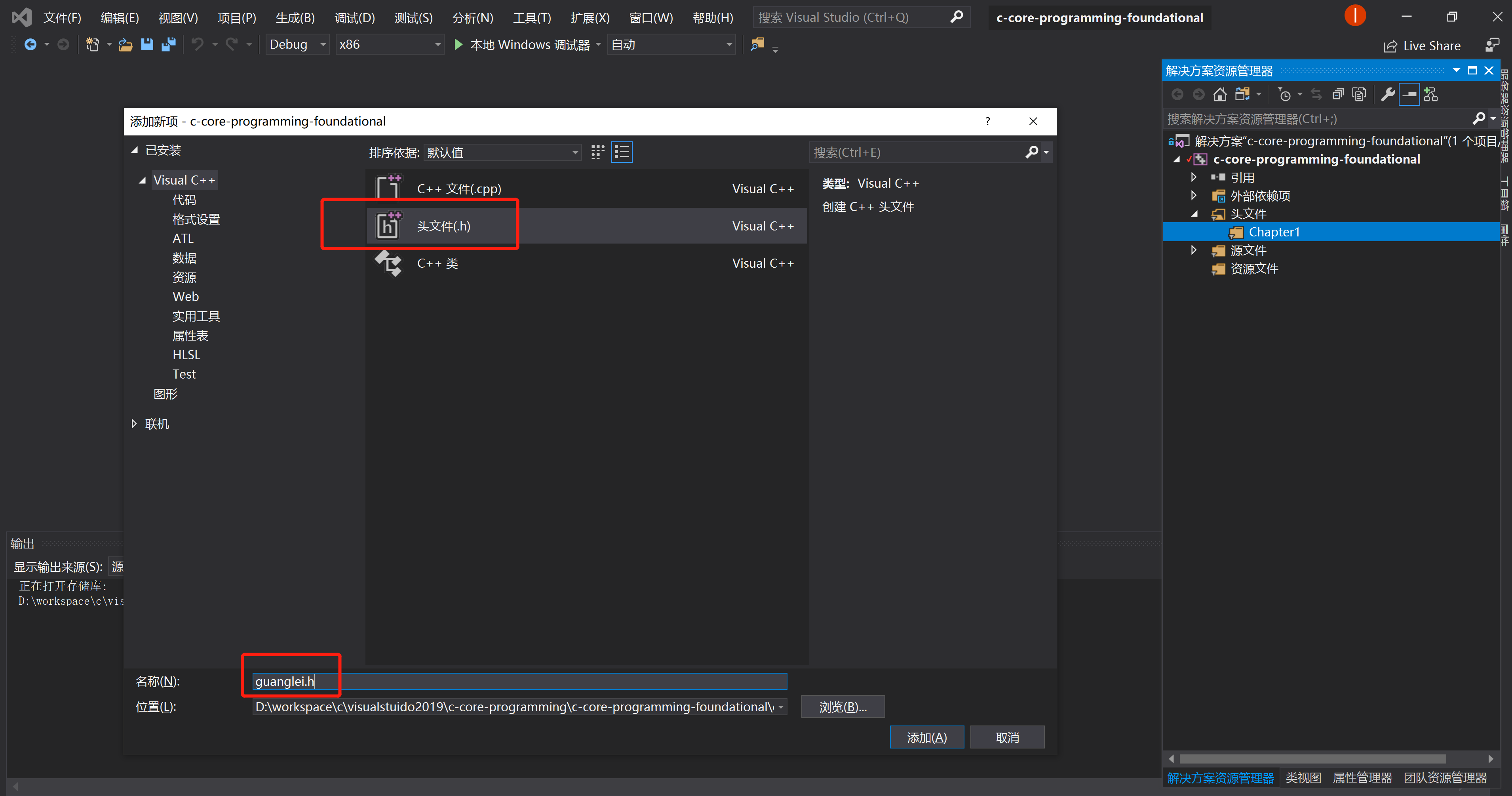Expand the 源文件 folder node
The height and width of the screenshot is (796, 1512).
click(1193, 250)
